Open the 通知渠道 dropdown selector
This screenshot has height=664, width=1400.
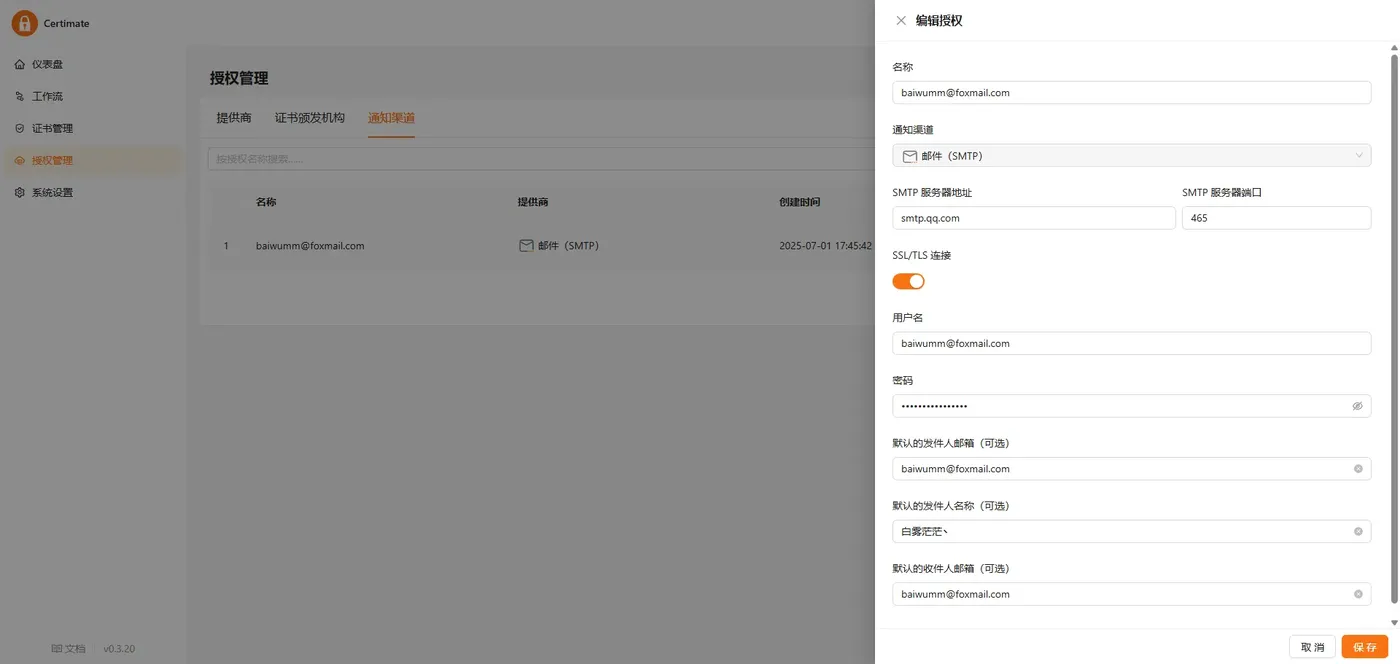tap(1131, 155)
